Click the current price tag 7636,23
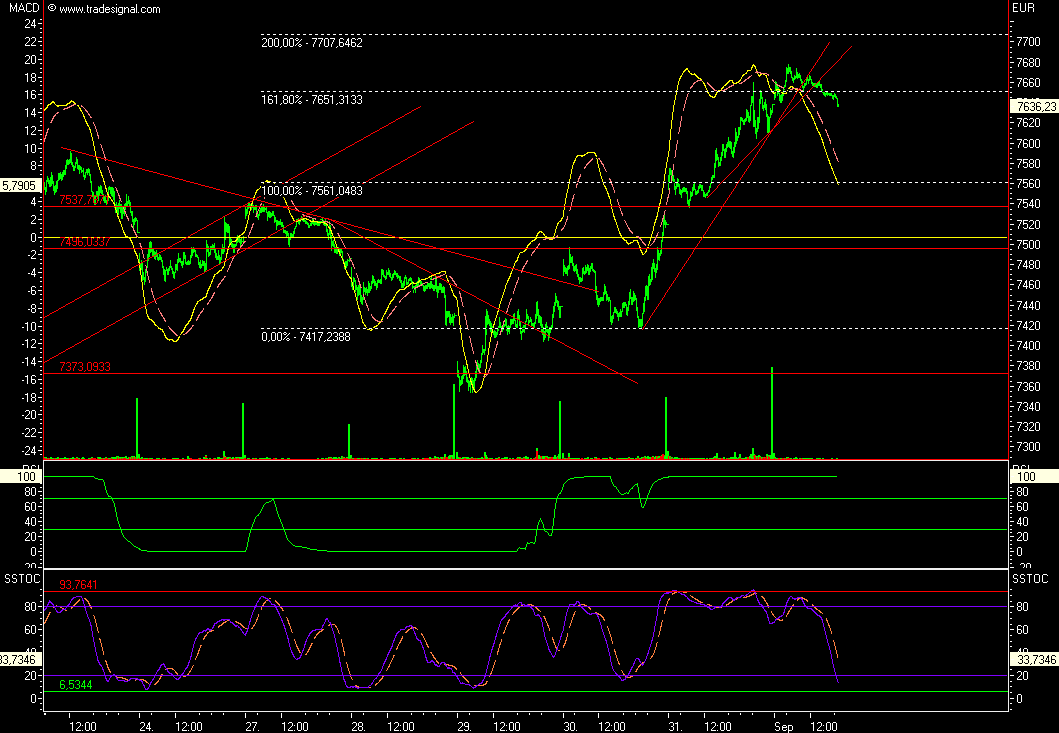This screenshot has height=733, width=1059. tap(1033, 107)
